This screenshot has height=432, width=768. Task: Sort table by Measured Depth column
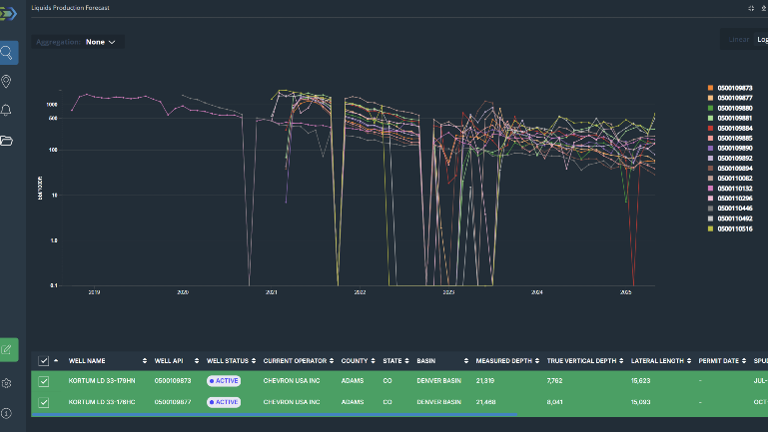(x=505, y=360)
